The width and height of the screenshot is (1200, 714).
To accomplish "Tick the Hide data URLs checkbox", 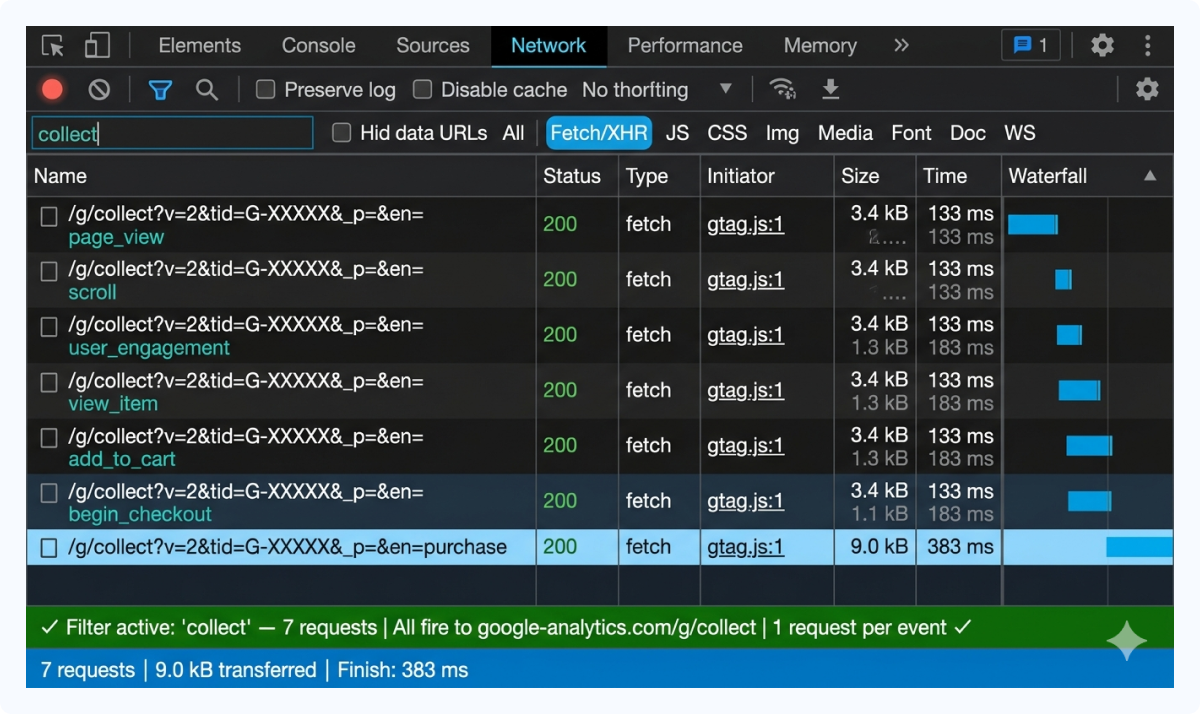I will click(x=342, y=132).
